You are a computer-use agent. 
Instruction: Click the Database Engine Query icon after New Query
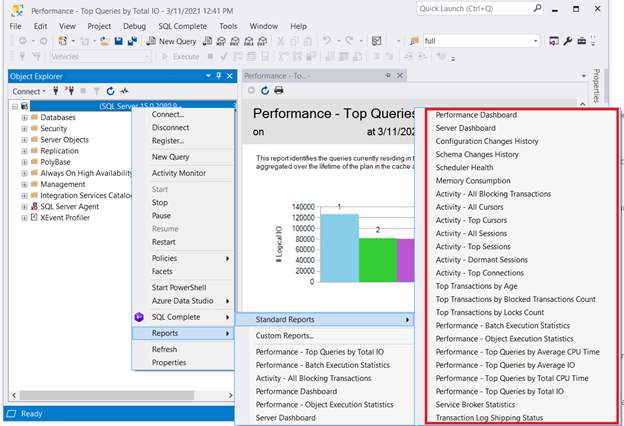207,41
